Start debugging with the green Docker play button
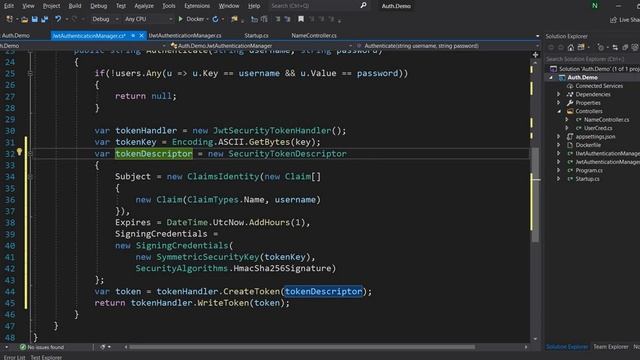Viewport: 640px width, 360px height. click(180, 19)
